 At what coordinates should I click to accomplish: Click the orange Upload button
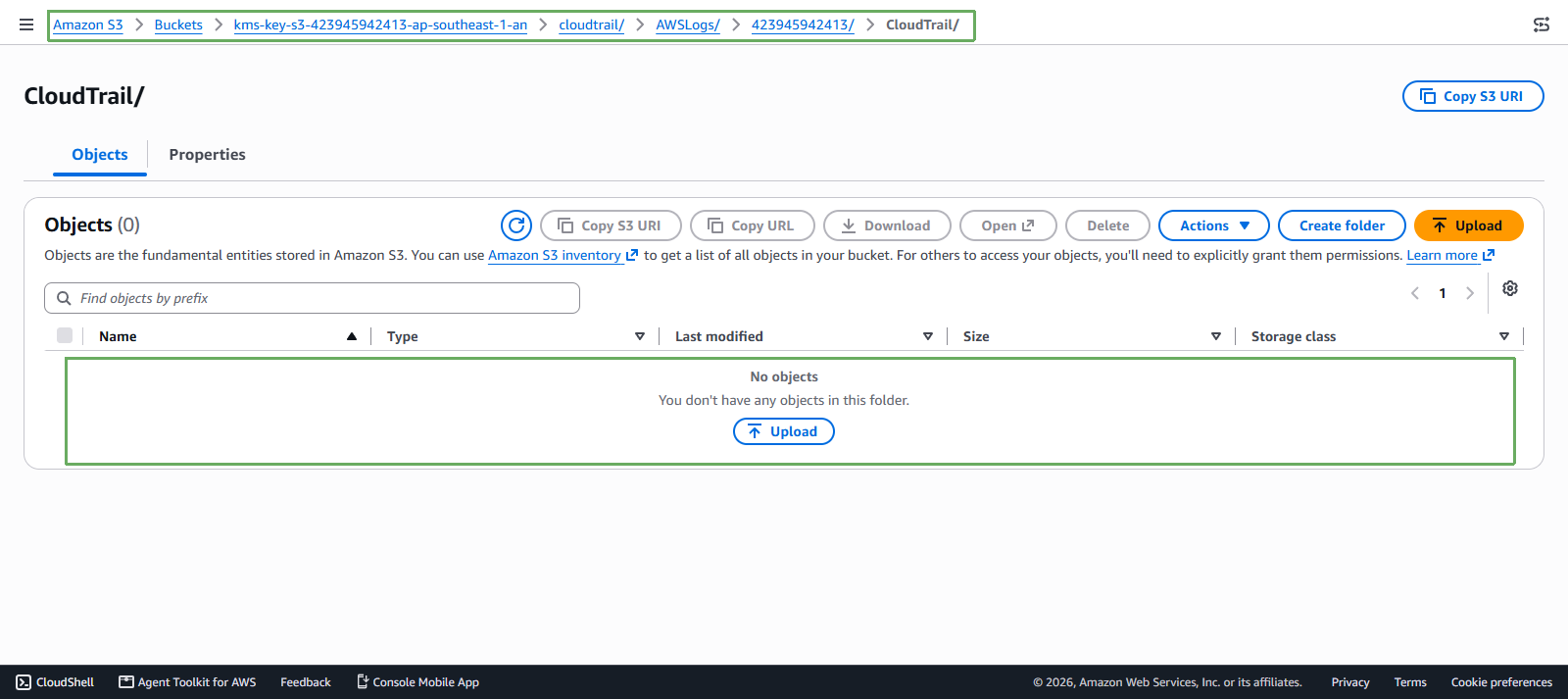pos(1468,225)
